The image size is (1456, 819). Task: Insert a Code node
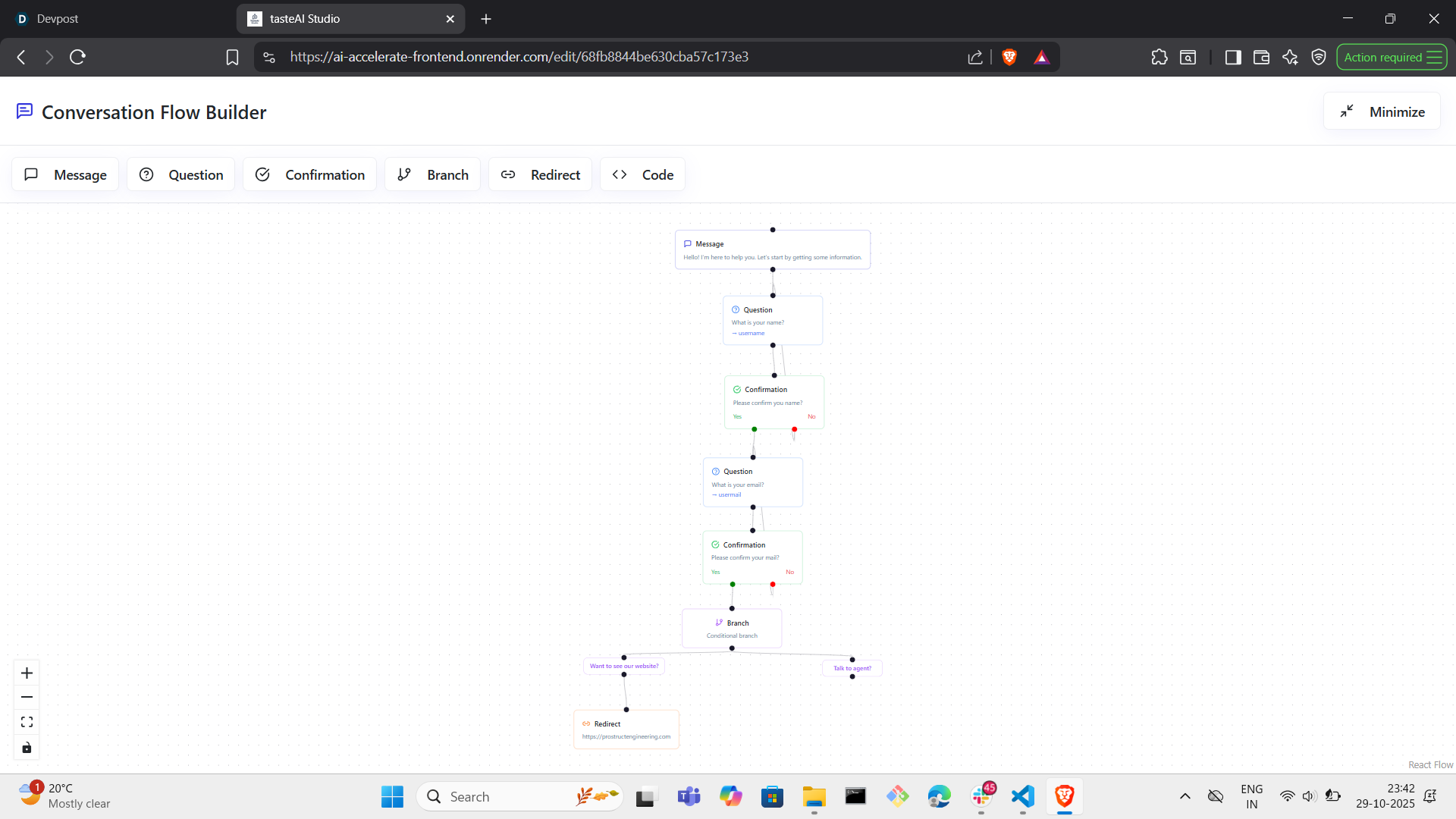(x=642, y=174)
